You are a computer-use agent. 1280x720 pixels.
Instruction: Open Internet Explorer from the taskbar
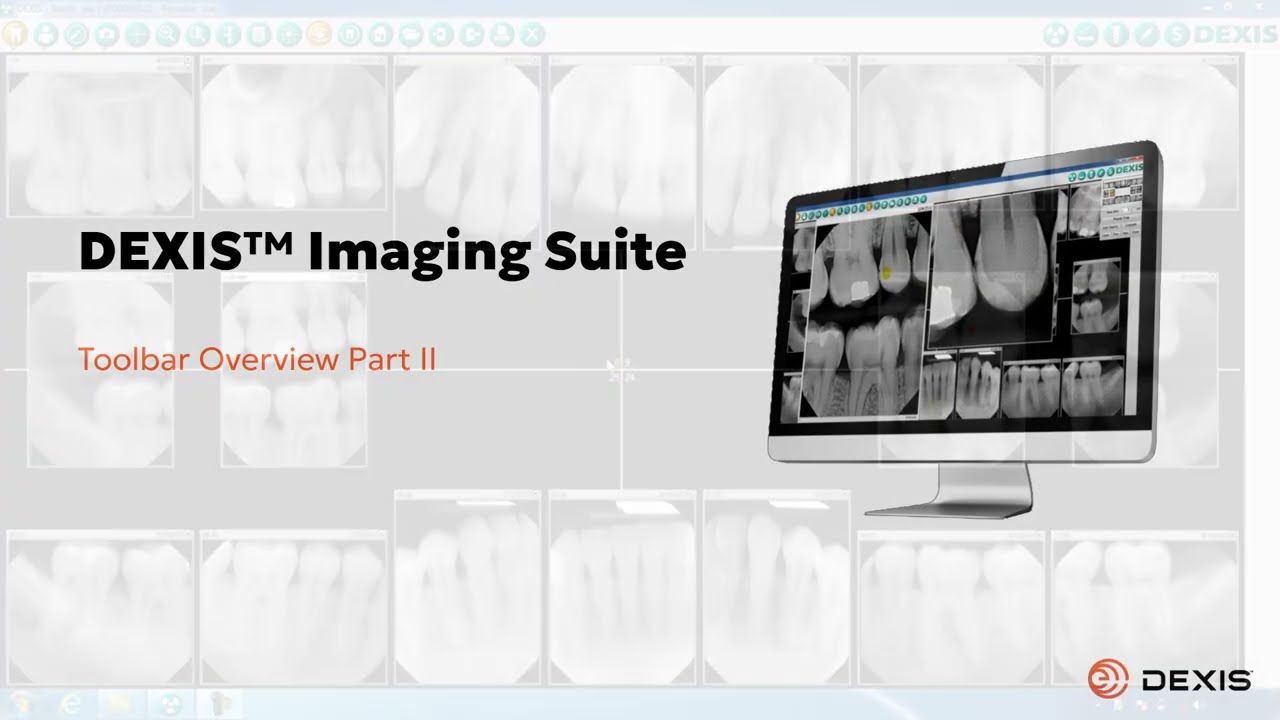(71, 705)
